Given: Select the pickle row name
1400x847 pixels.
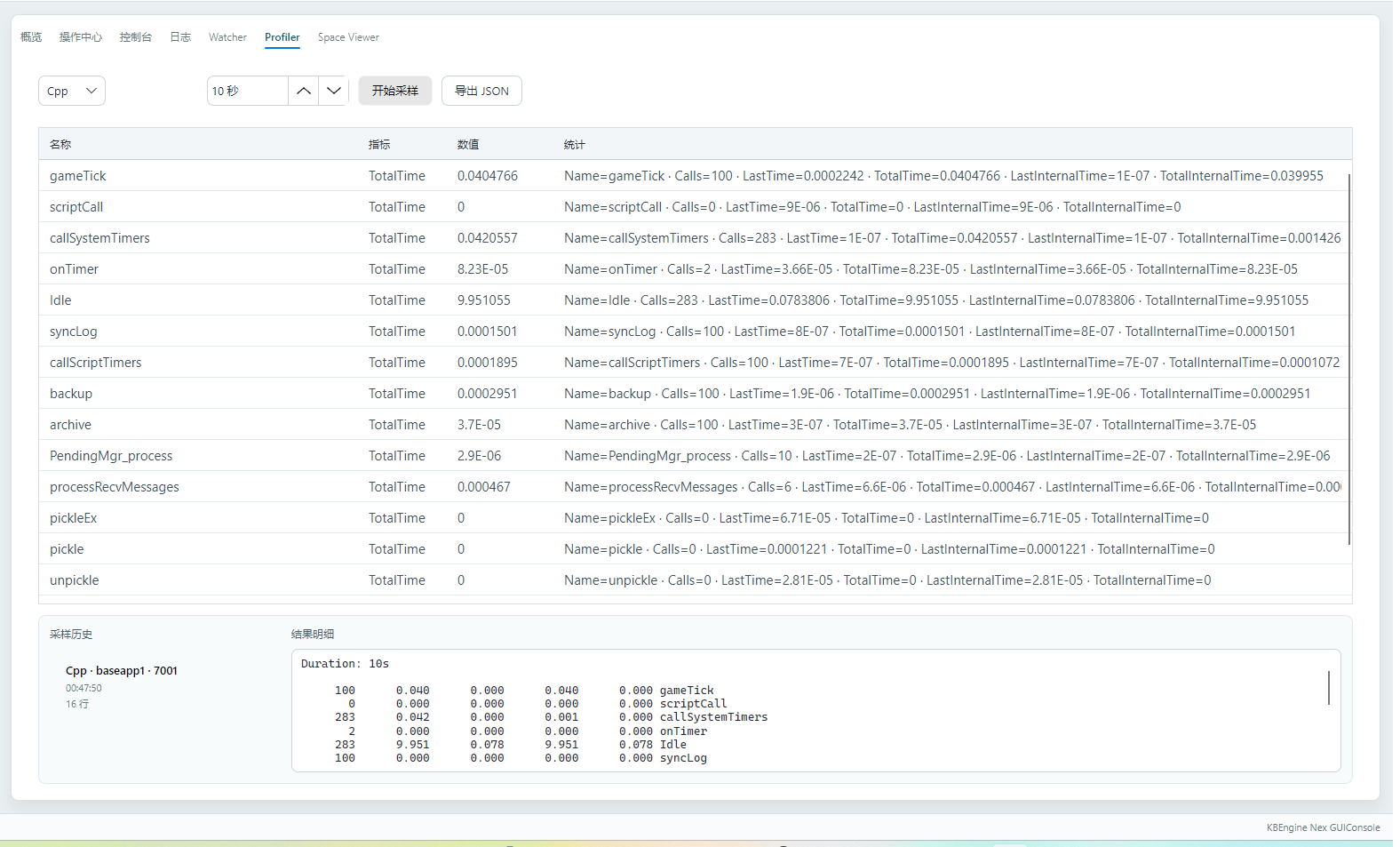Looking at the screenshot, I should pos(67,549).
